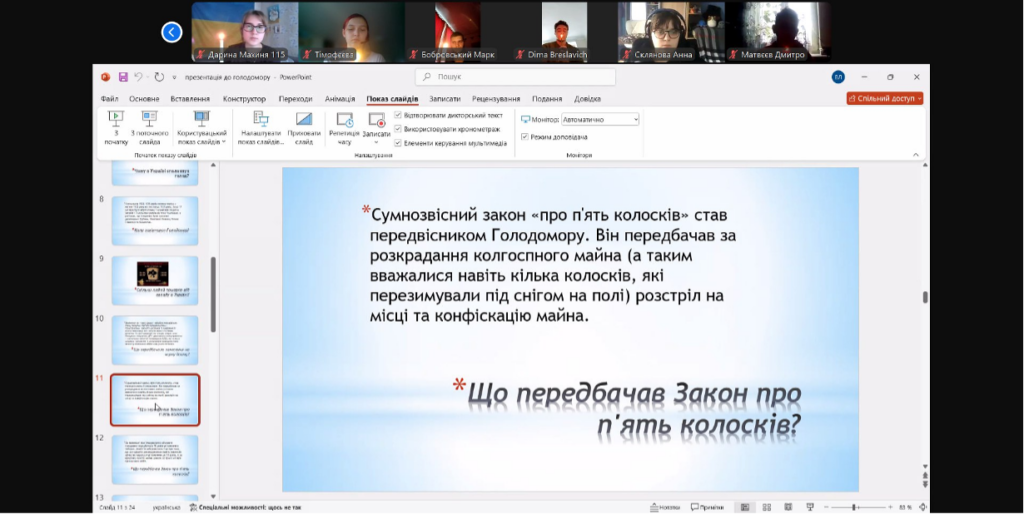The image size is (1024, 514).
Task: Switch to Основне tab
Action: (x=144, y=99)
